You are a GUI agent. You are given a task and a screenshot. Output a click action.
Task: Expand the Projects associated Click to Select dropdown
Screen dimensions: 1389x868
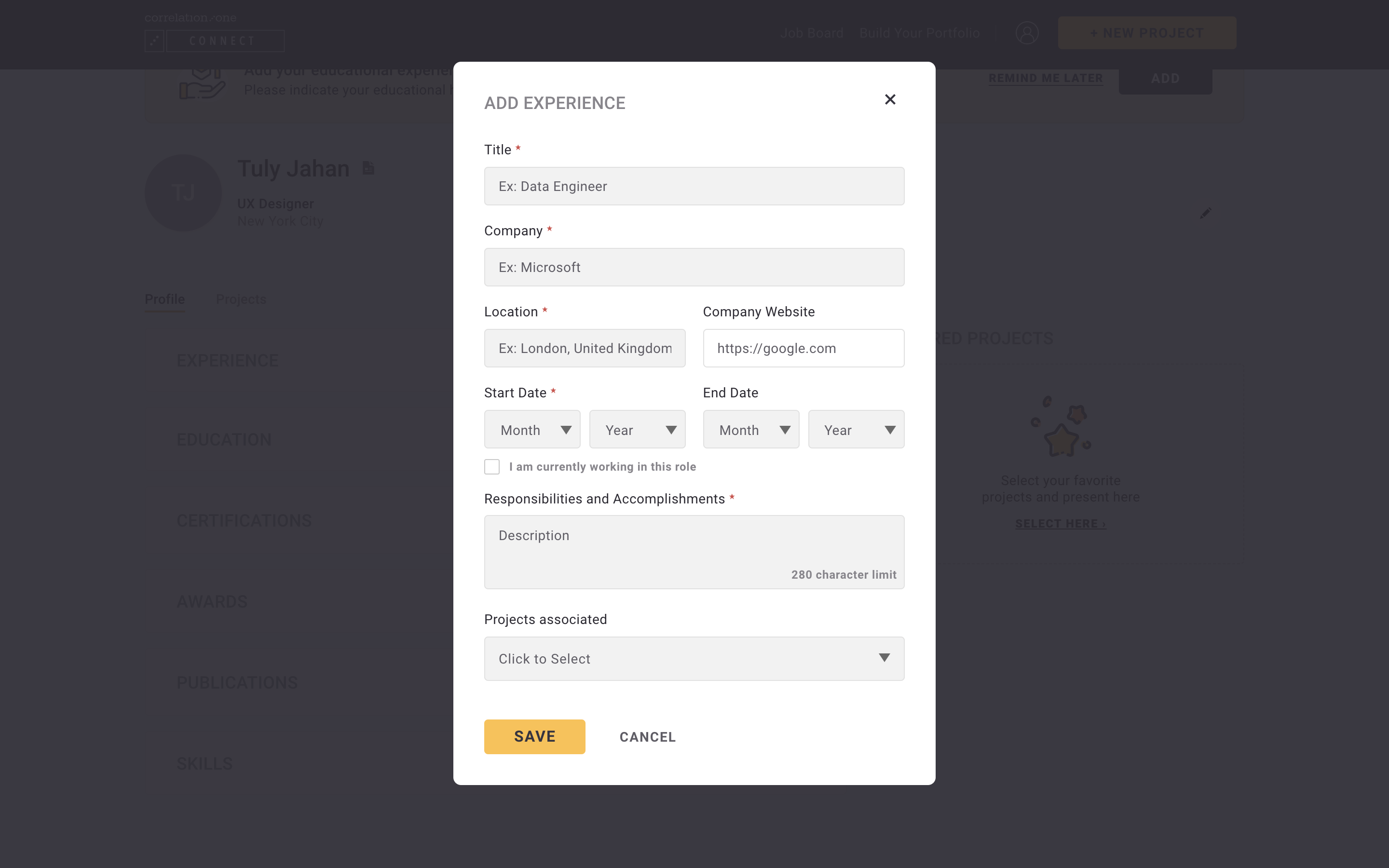(694, 658)
